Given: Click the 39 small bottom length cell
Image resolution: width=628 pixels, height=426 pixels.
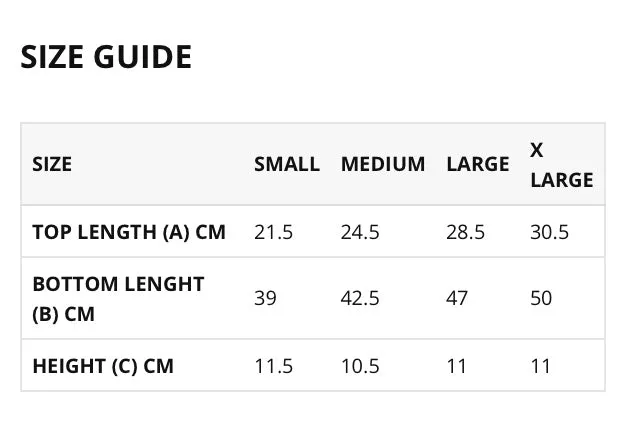Looking at the screenshot, I should point(265,298).
